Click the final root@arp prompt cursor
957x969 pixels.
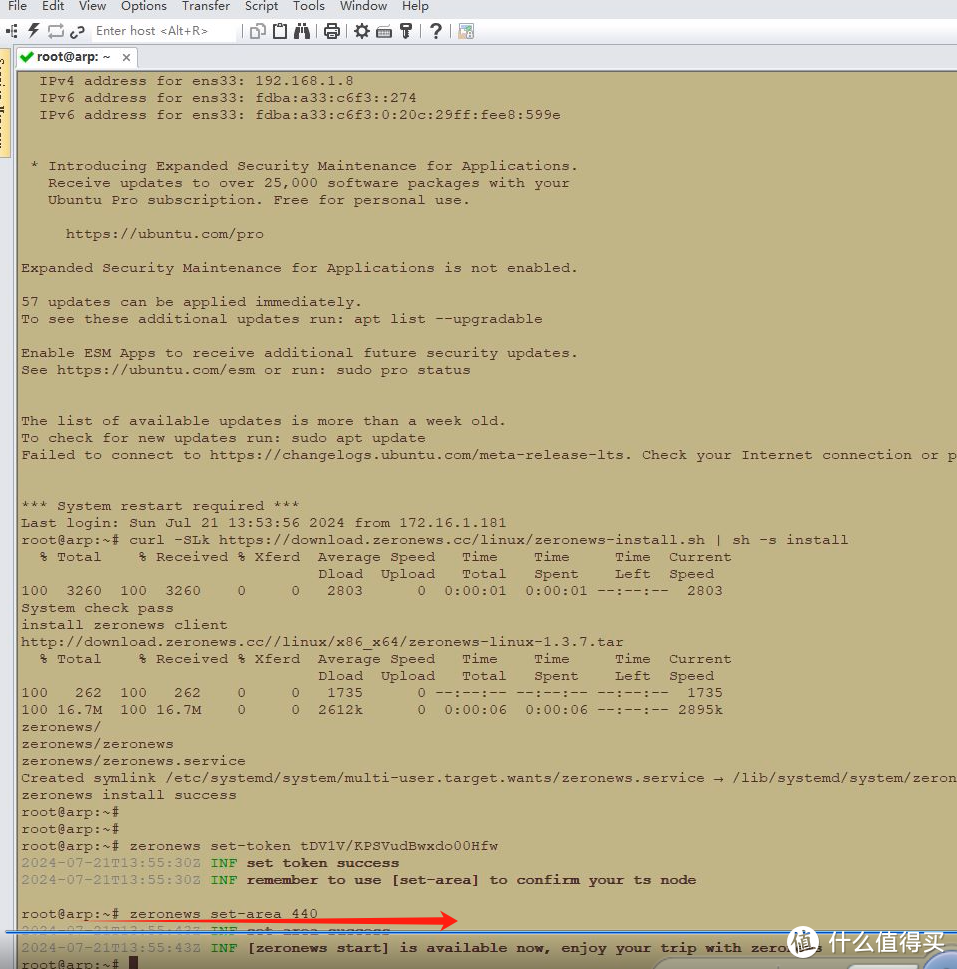pos(133,963)
